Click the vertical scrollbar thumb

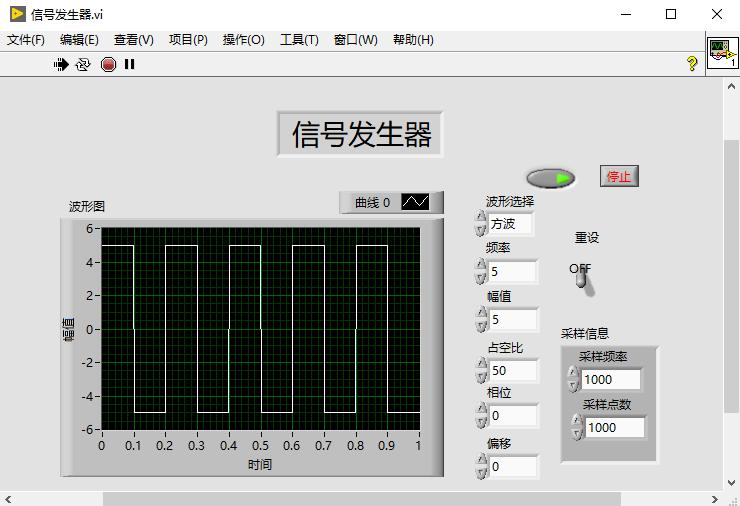(x=731, y=276)
